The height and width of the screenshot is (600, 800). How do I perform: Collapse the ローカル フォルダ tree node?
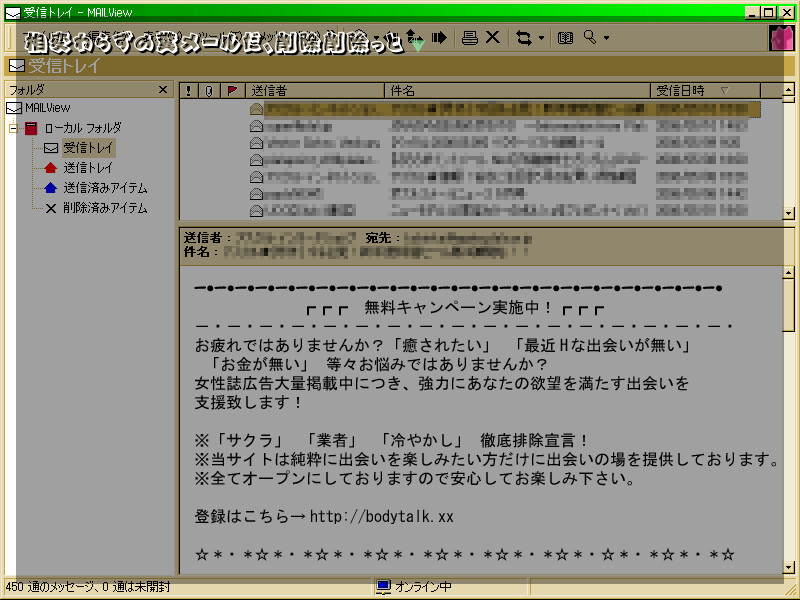14,128
